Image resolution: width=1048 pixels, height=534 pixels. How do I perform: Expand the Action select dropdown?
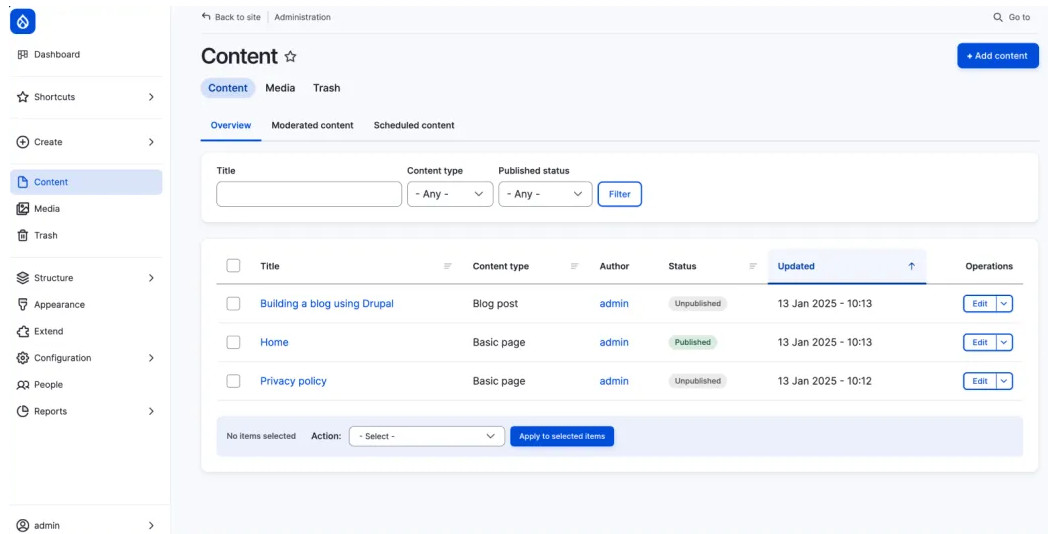[x=426, y=436]
